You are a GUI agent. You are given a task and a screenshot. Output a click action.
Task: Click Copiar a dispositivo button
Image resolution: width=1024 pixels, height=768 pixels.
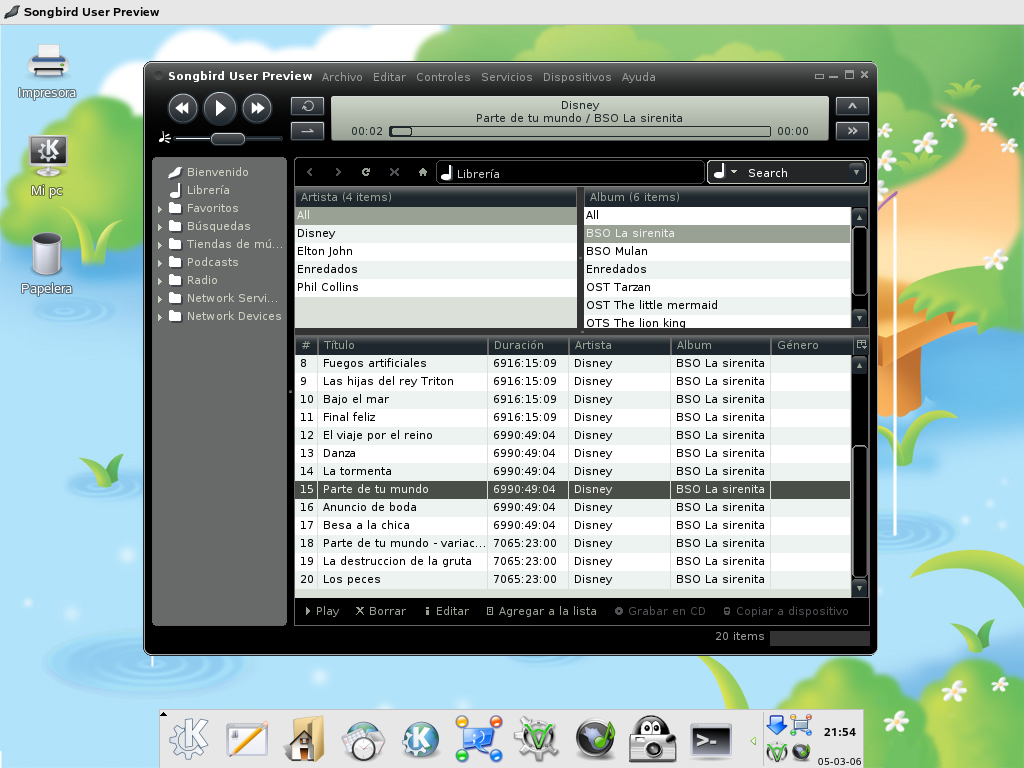click(786, 611)
